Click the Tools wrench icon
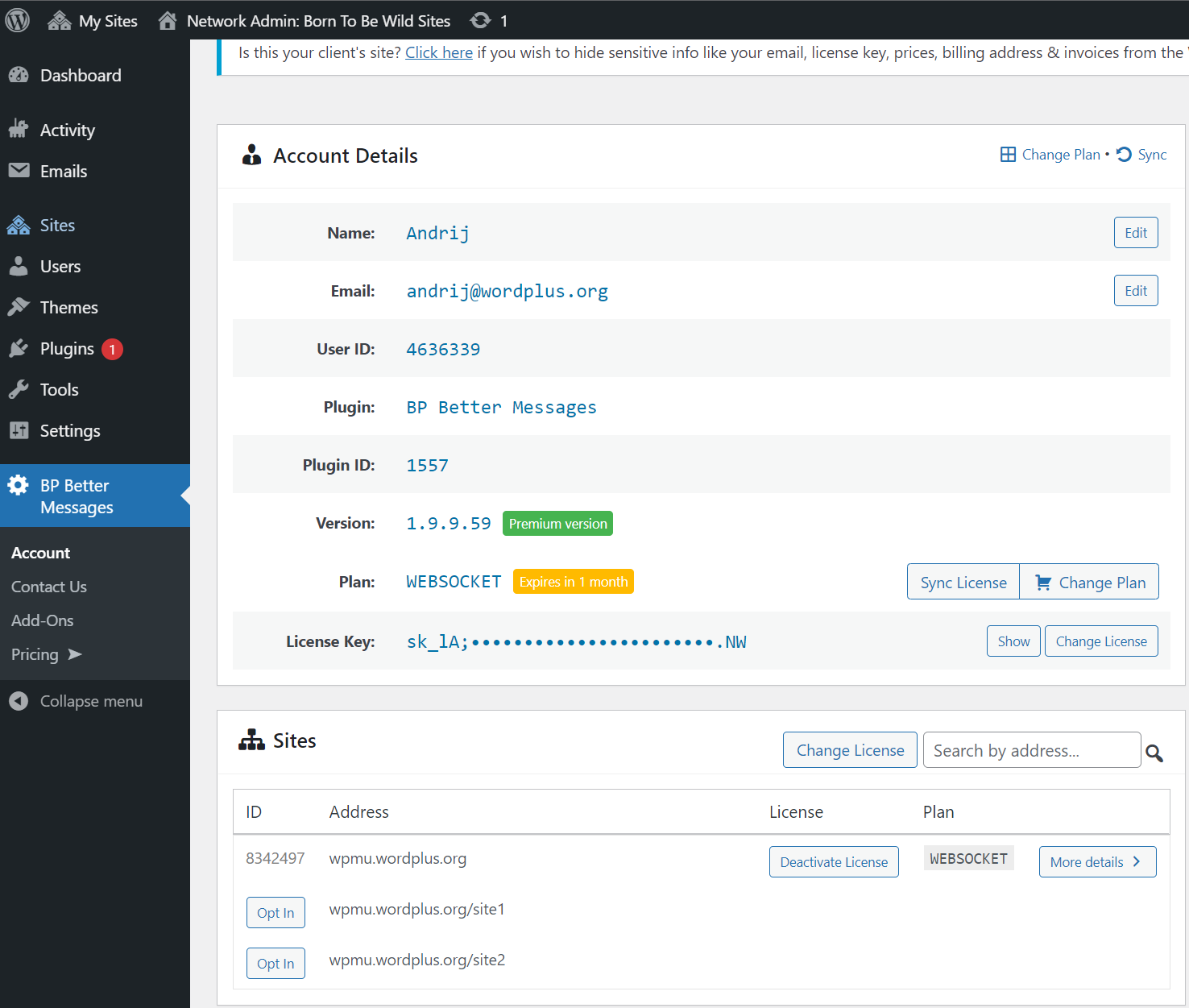Image resolution: width=1189 pixels, height=1008 pixels. coord(19,389)
